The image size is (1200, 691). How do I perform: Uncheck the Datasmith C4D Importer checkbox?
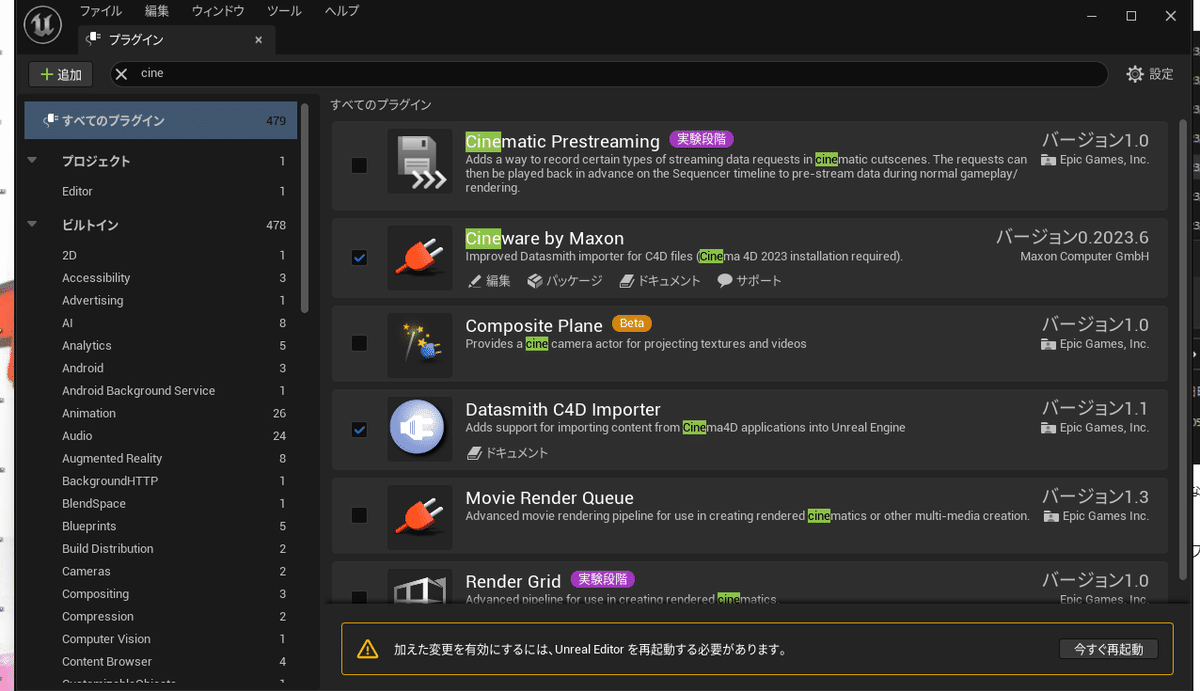pyautogui.click(x=359, y=429)
